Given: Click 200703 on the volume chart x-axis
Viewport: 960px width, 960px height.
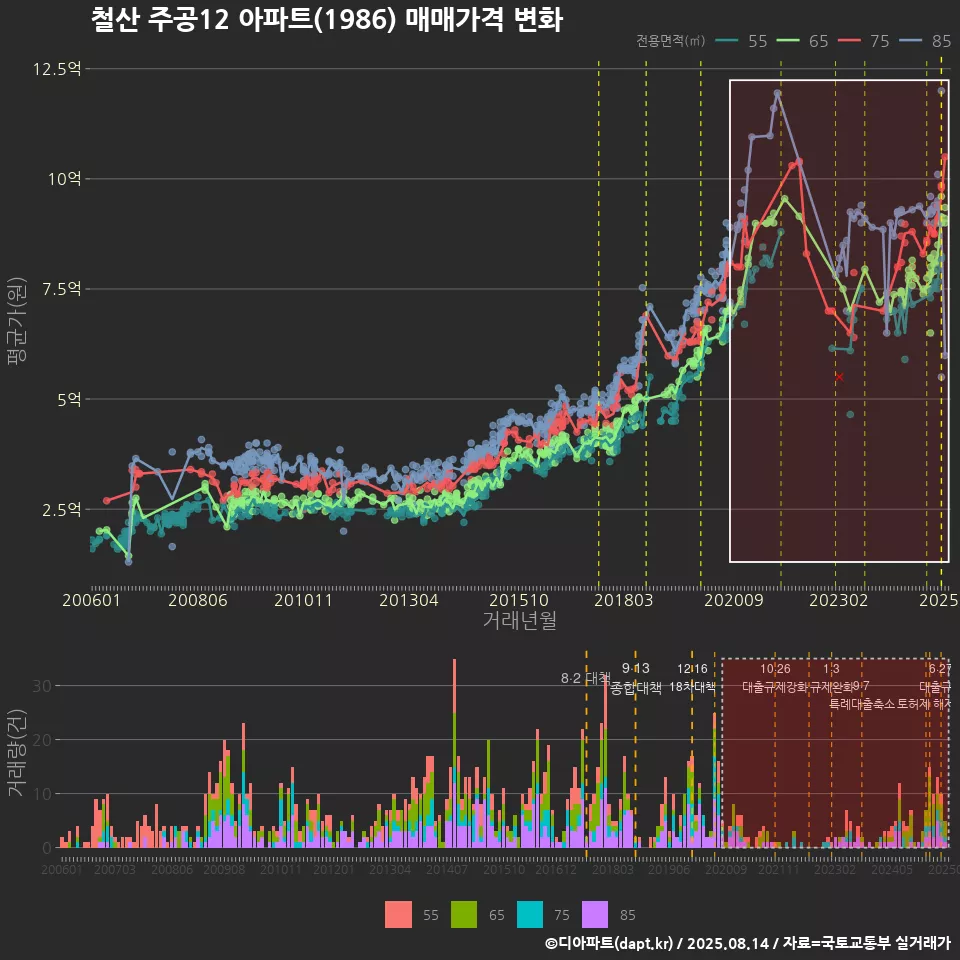Looking at the screenshot, I should click(114, 869).
